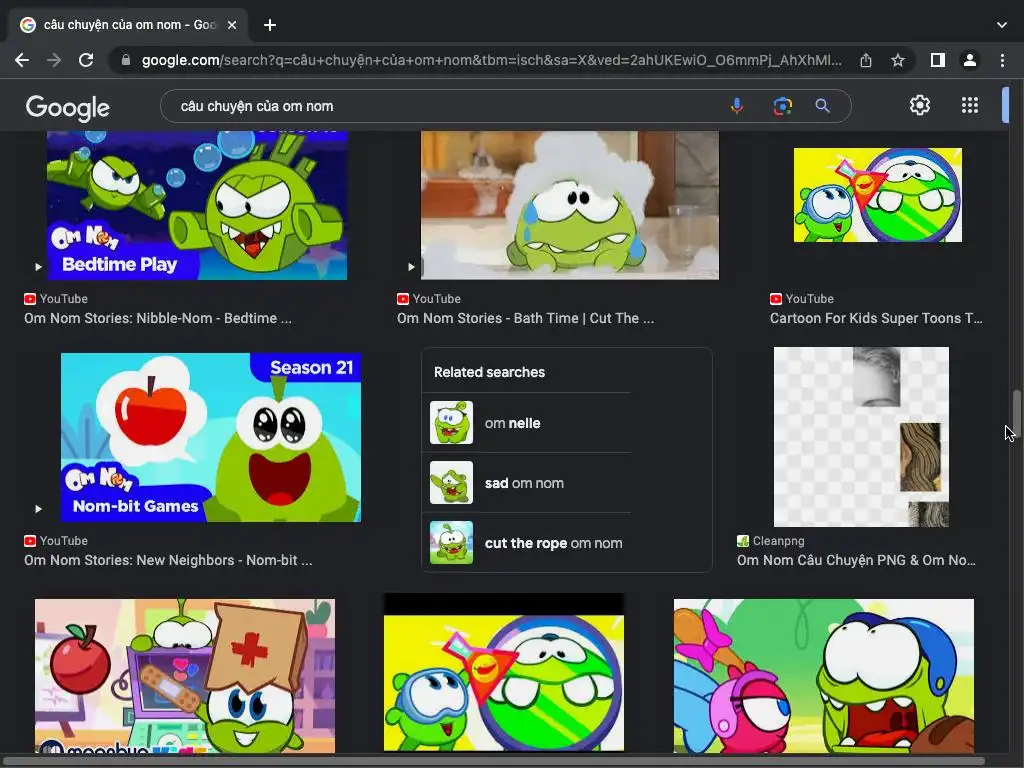Image resolution: width=1024 pixels, height=768 pixels.
Task: Click the magnifier search button
Action: [822, 106]
